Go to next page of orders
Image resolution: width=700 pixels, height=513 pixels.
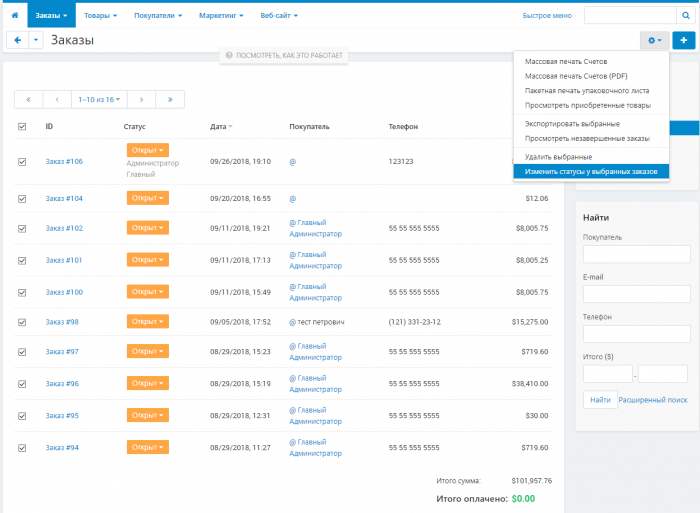tap(142, 100)
